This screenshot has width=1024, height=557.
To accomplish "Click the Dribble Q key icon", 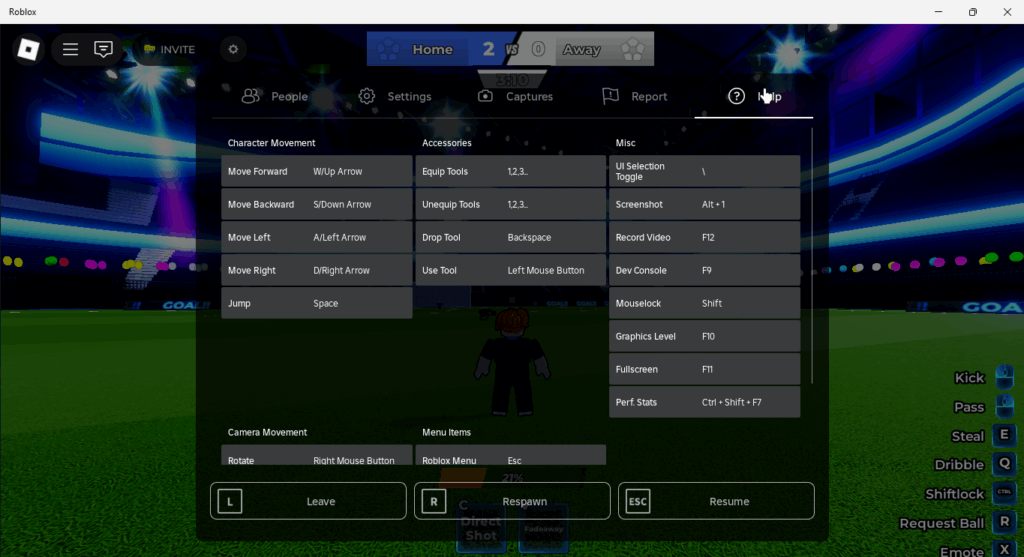I will click(1004, 464).
